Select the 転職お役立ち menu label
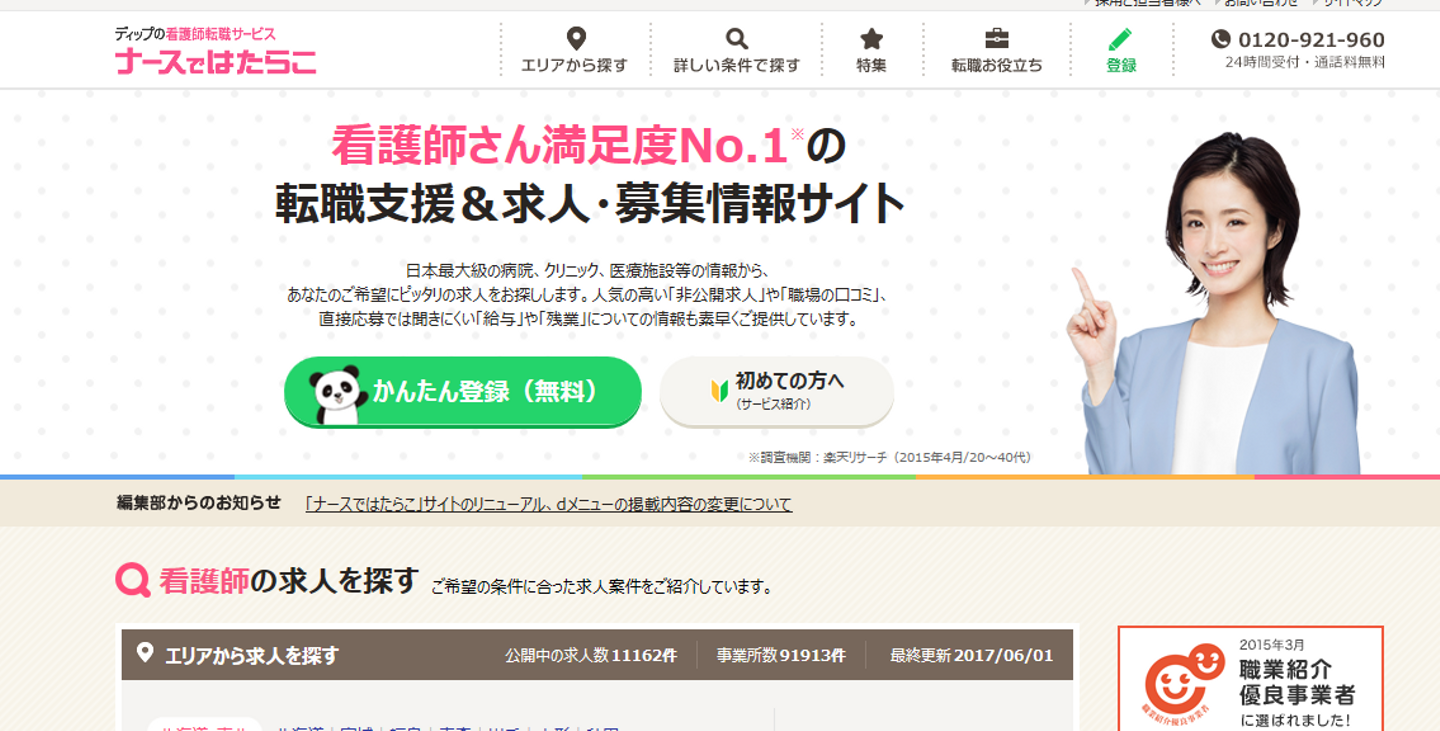The image size is (1440, 731). click(997, 66)
